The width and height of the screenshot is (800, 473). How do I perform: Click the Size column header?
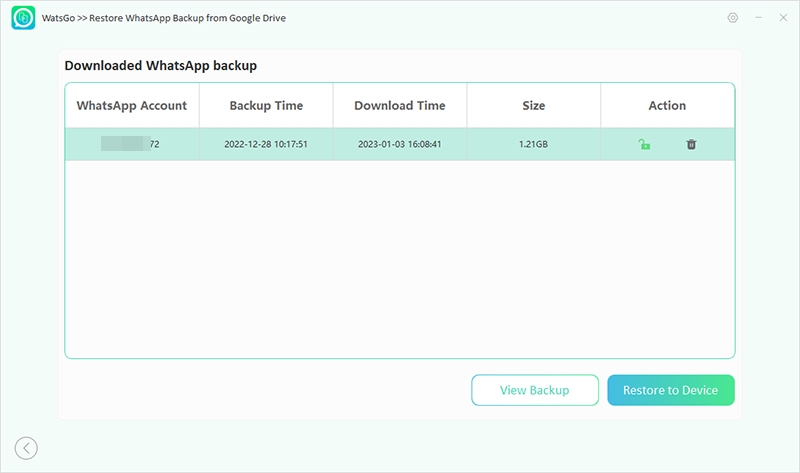point(533,105)
